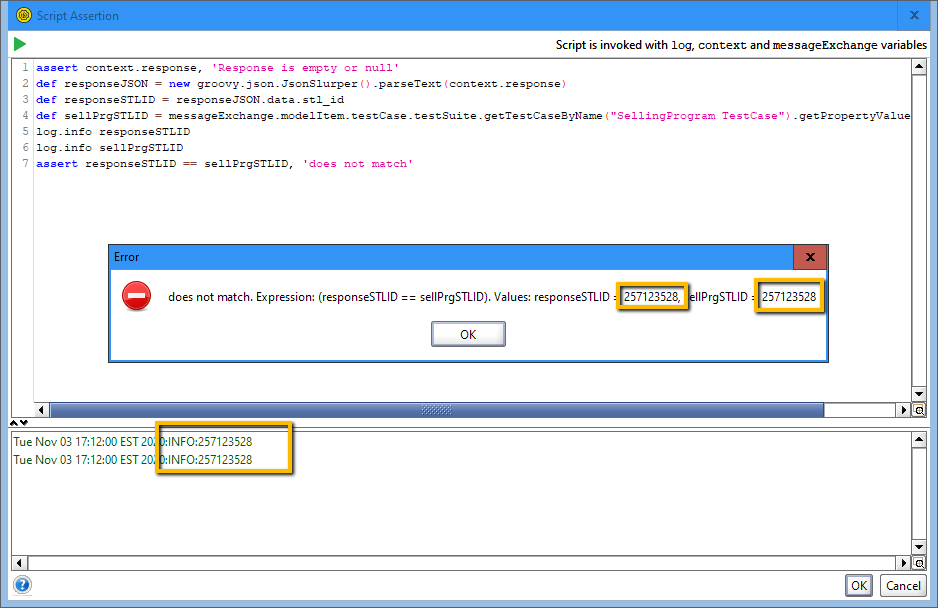Click the magnifier icon in the script editor corner

pos(919,410)
